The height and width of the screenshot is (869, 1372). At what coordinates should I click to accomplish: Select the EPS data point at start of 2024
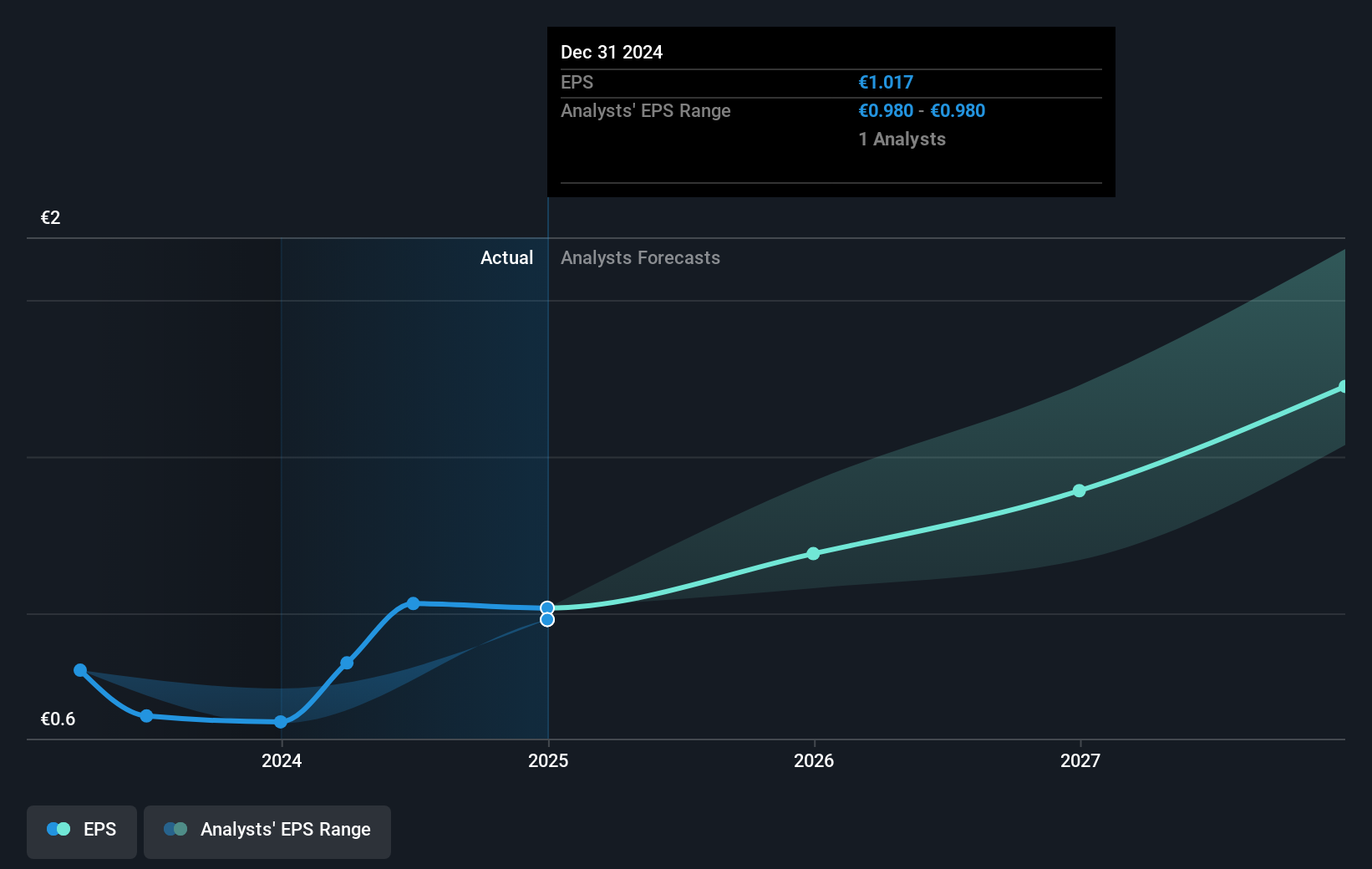pyautogui.click(x=281, y=722)
